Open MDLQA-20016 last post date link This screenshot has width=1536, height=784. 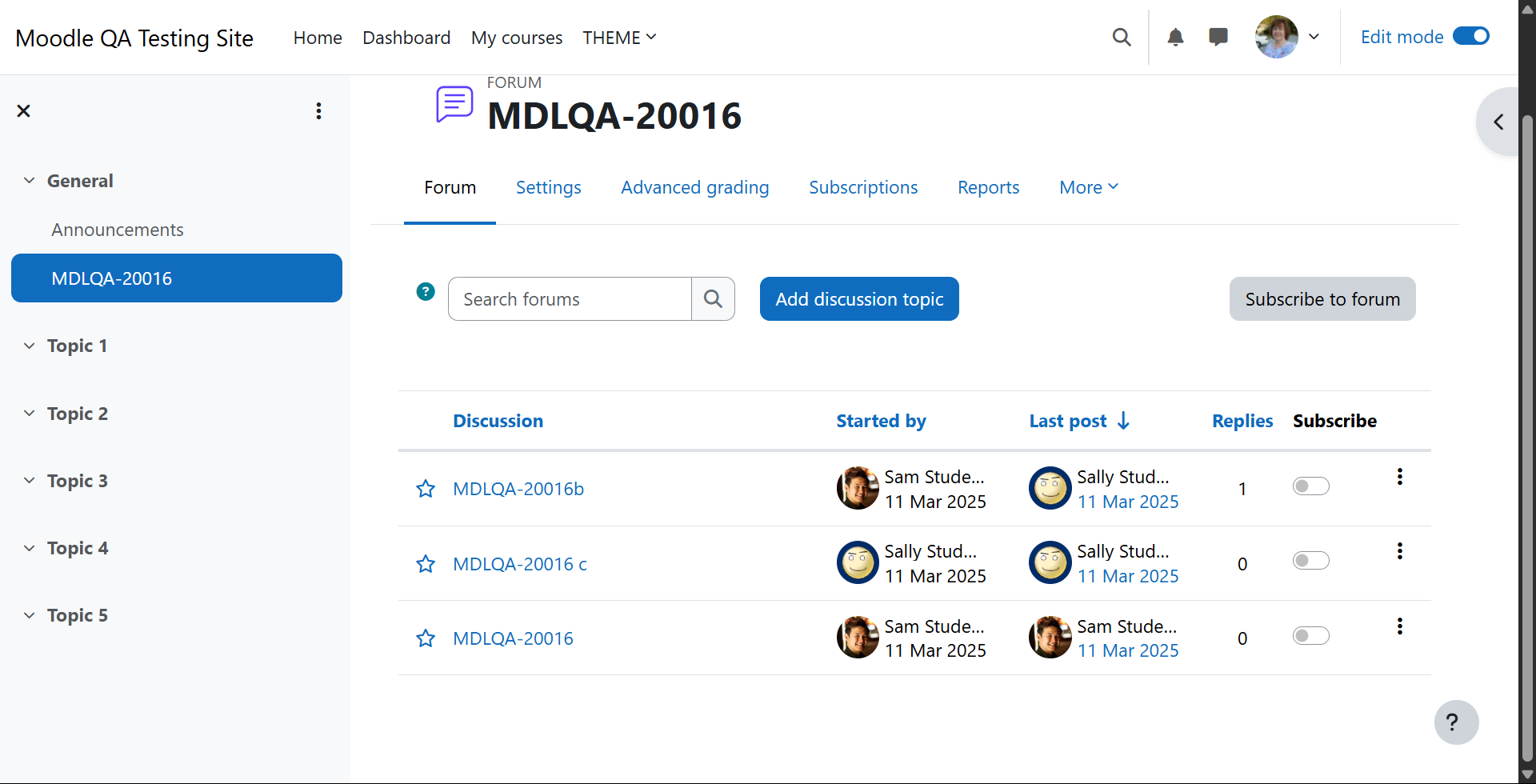click(1128, 650)
